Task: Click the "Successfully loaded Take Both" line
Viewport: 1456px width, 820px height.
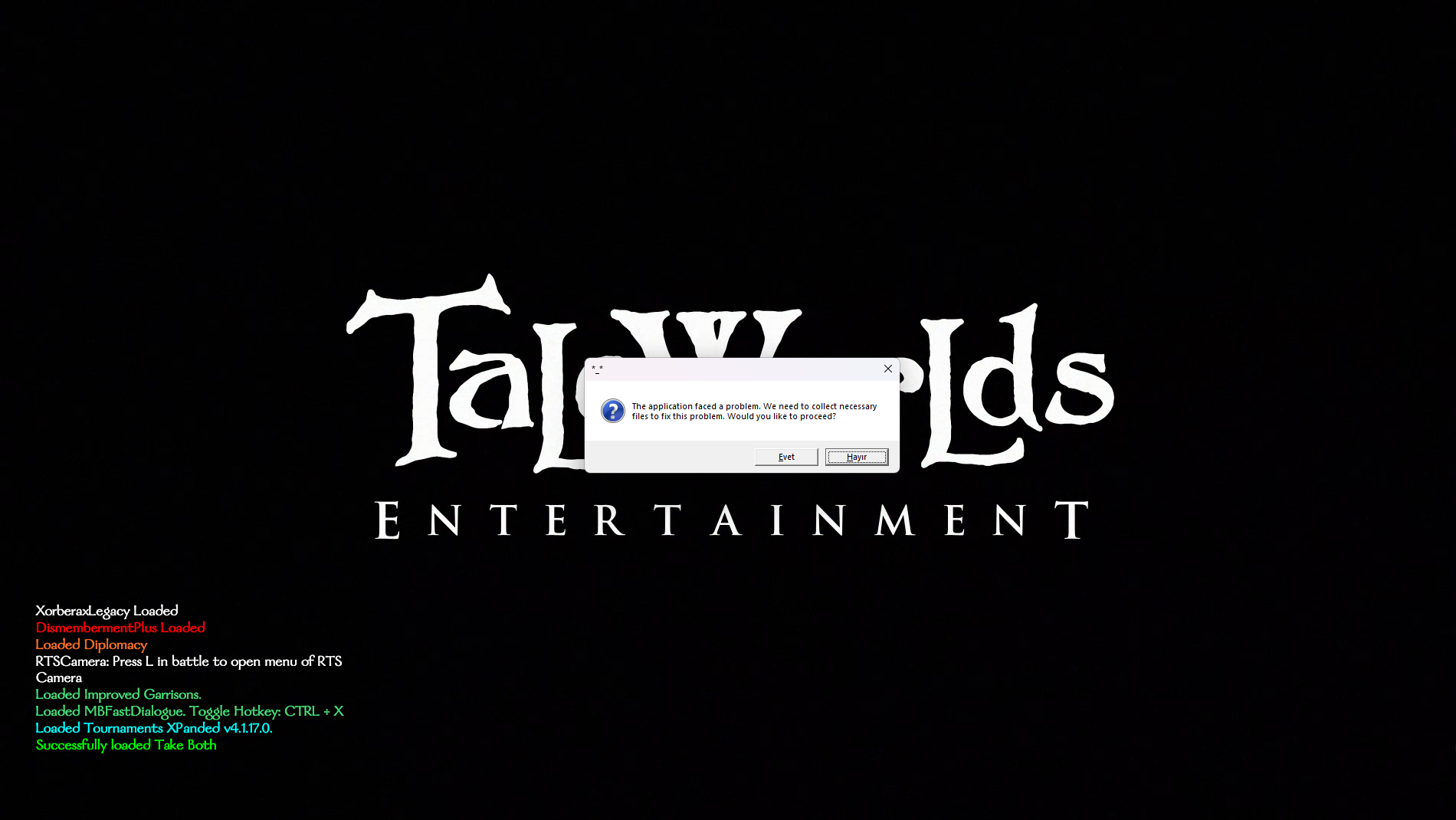Action: tap(126, 745)
